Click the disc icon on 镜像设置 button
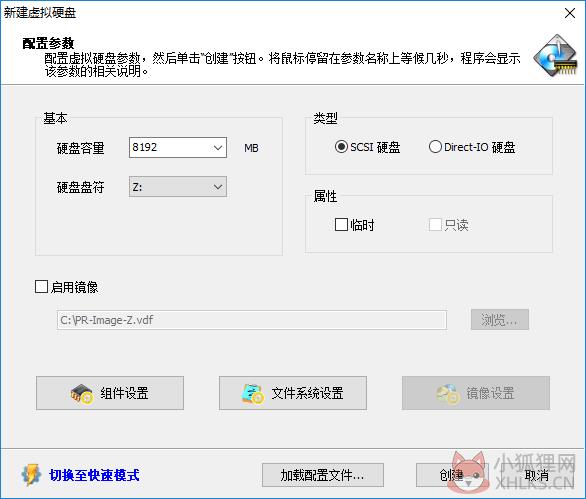 (x=448, y=394)
